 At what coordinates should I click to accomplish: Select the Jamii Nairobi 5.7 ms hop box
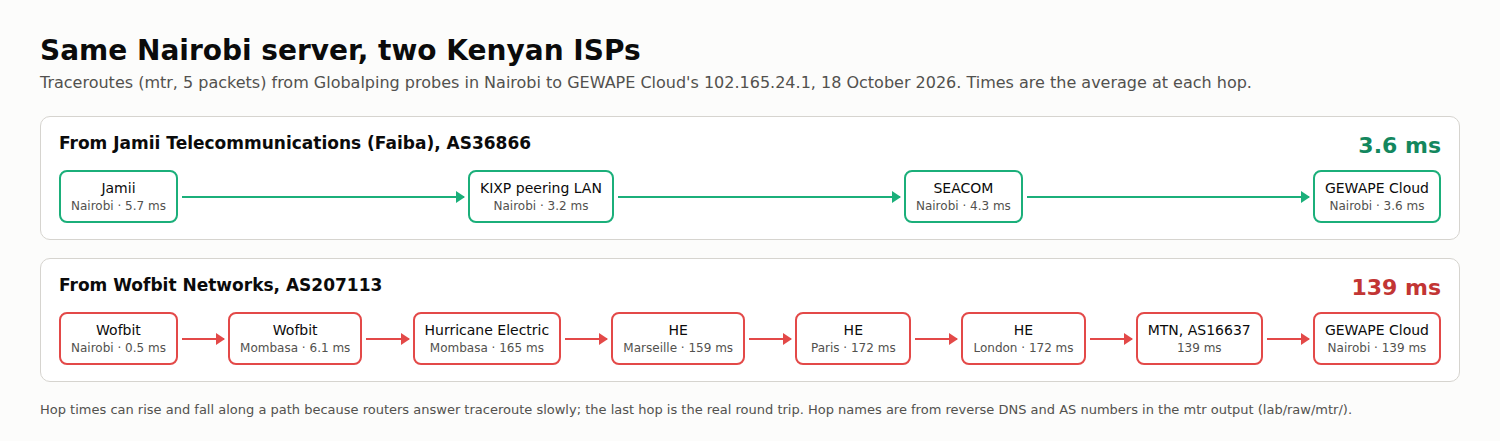click(x=118, y=196)
